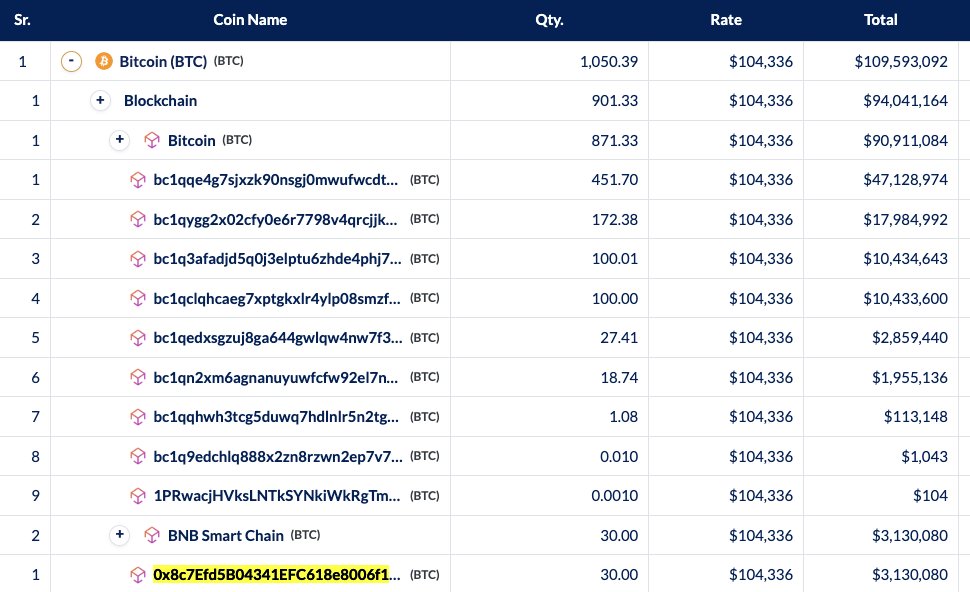
Task: Select the total $104
Action: [x=930, y=495]
